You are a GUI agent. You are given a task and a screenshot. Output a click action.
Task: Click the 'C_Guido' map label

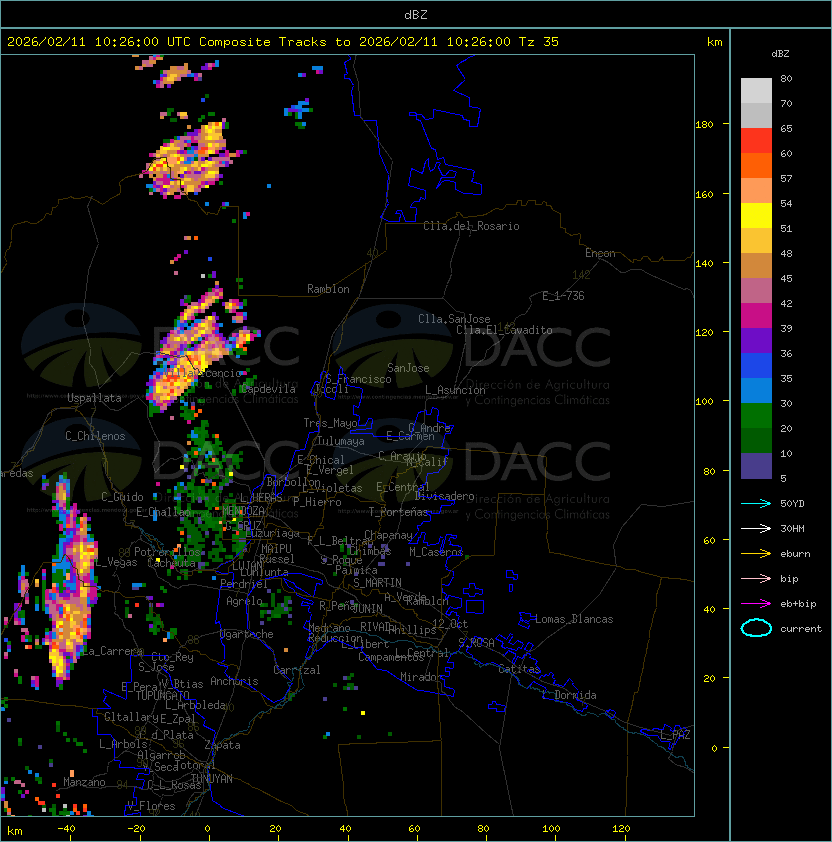coord(122,497)
